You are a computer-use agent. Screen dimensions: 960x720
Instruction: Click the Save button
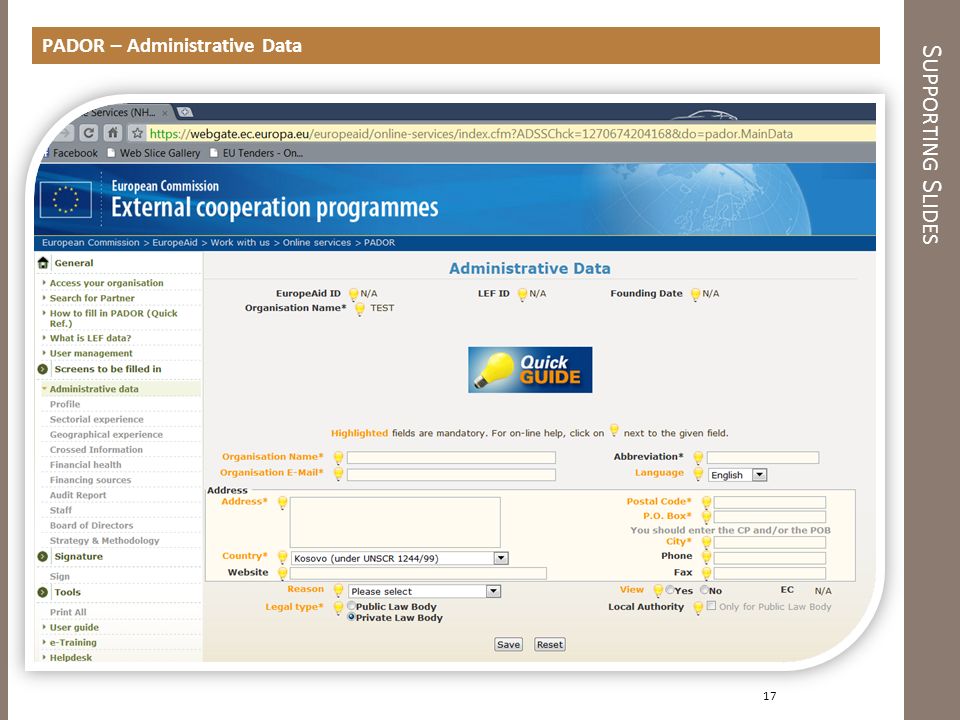pyautogui.click(x=508, y=644)
